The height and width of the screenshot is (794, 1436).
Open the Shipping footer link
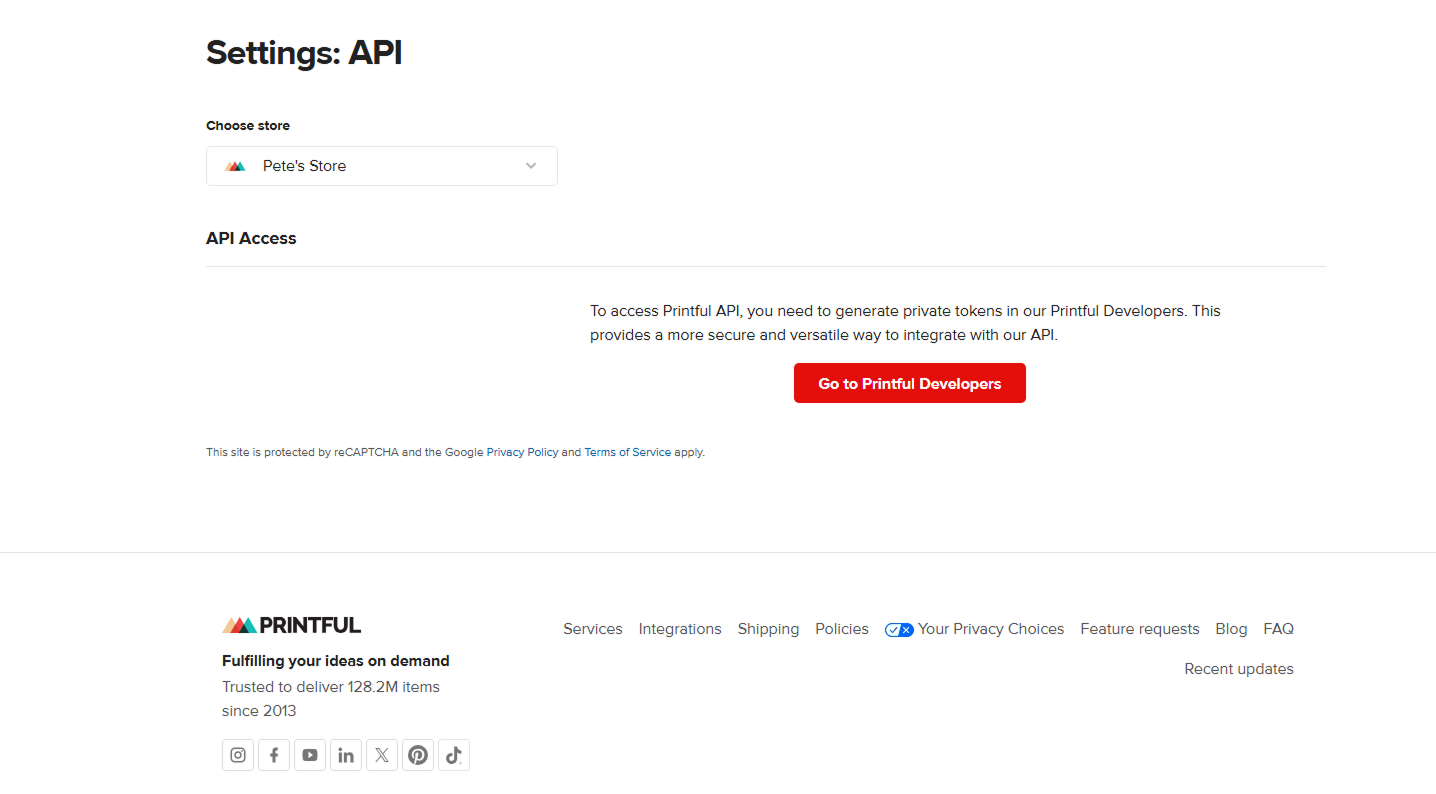tap(768, 629)
